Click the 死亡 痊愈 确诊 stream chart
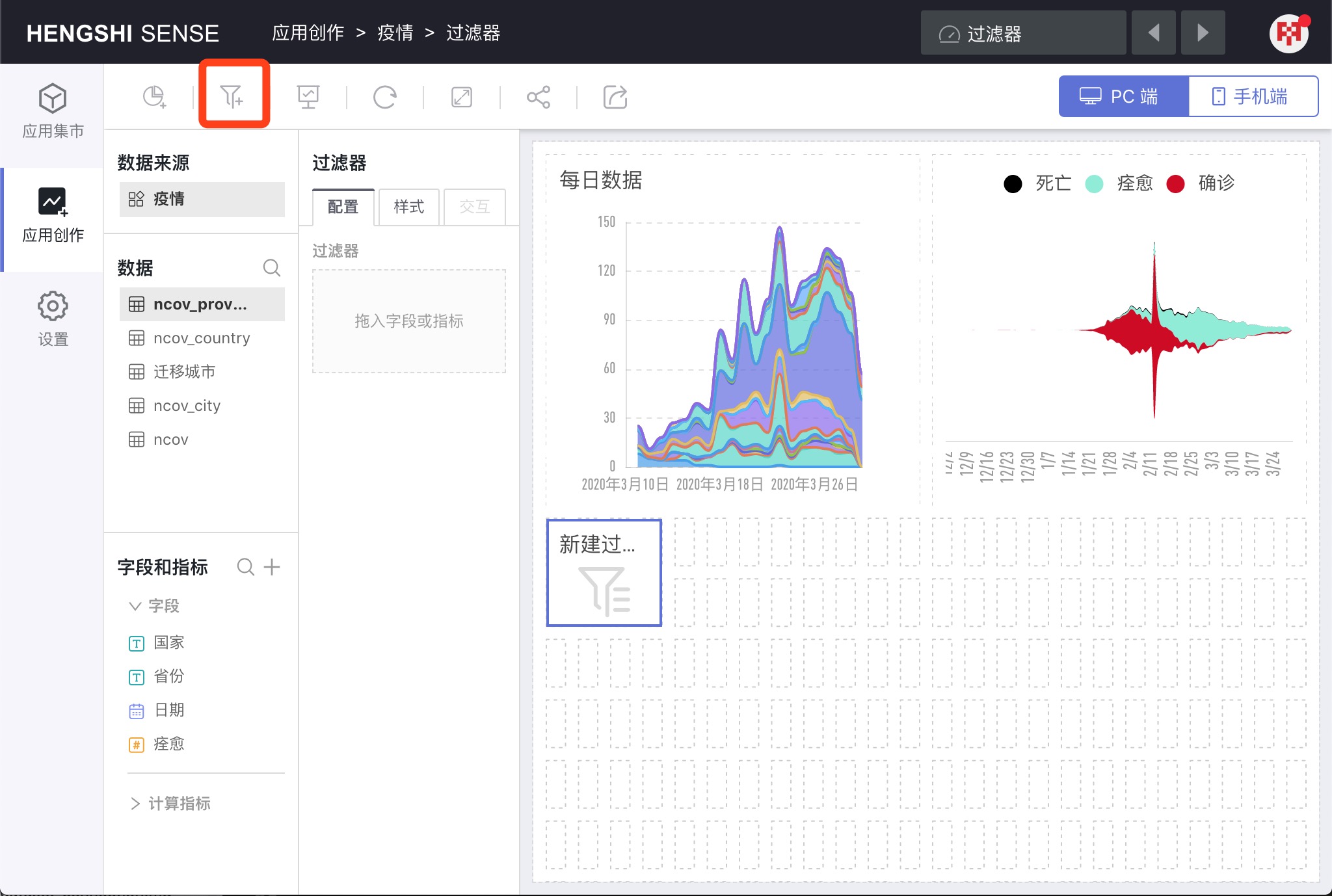 1119,329
